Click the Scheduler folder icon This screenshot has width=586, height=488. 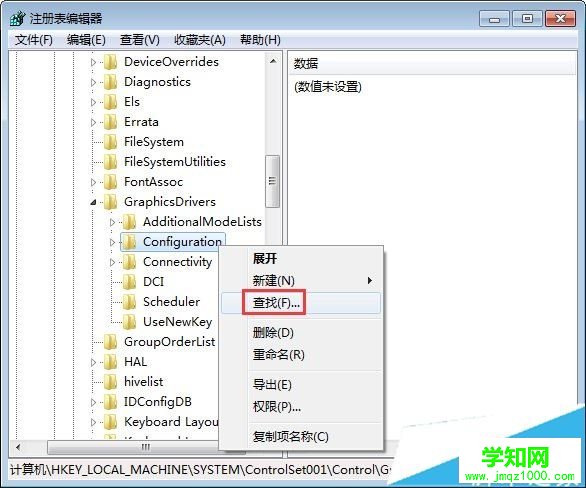pos(130,302)
